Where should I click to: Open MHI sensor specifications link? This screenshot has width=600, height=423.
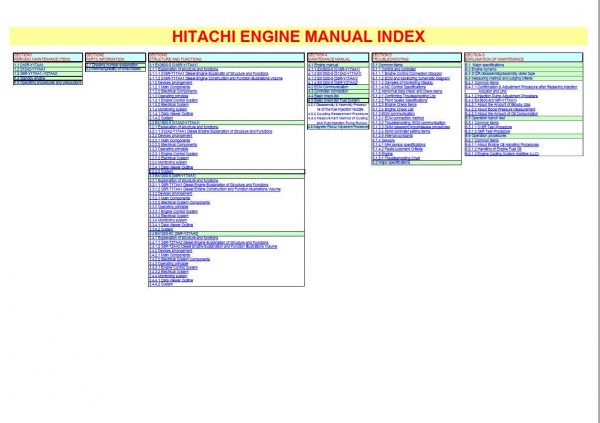pyautogui.click(x=399, y=145)
